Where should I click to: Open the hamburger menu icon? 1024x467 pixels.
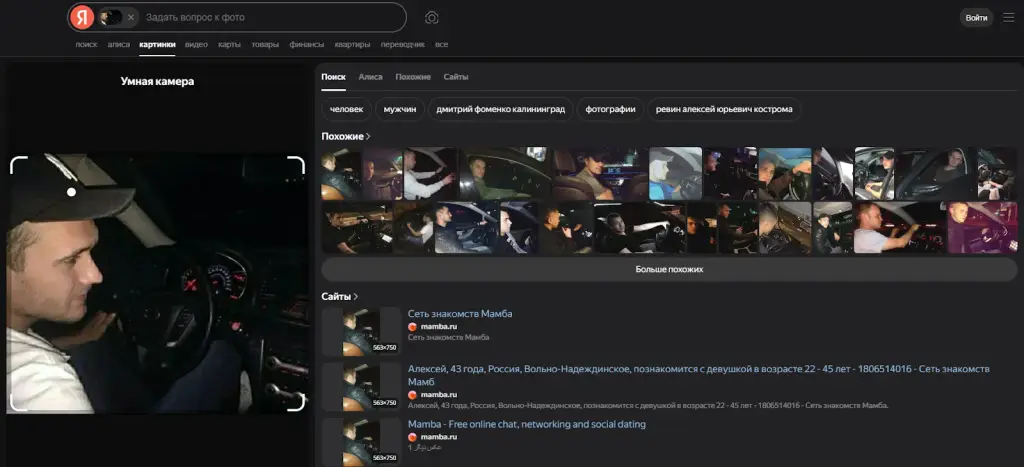coord(1009,18)
